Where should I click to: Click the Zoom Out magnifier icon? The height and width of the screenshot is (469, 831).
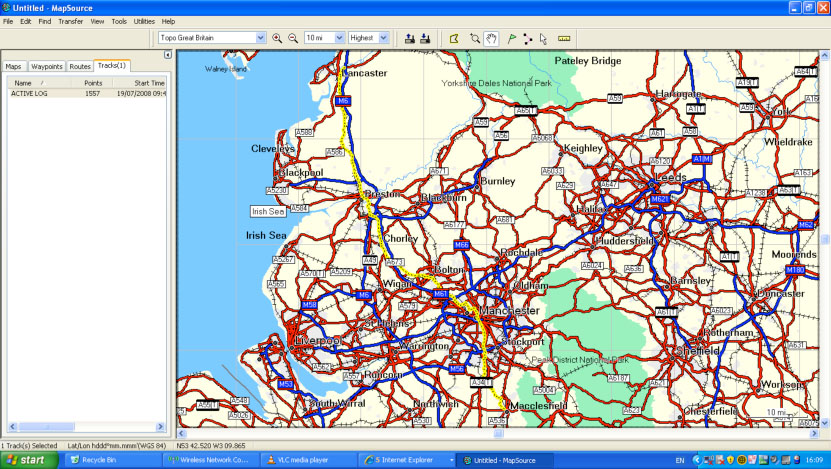pos(293,38)
